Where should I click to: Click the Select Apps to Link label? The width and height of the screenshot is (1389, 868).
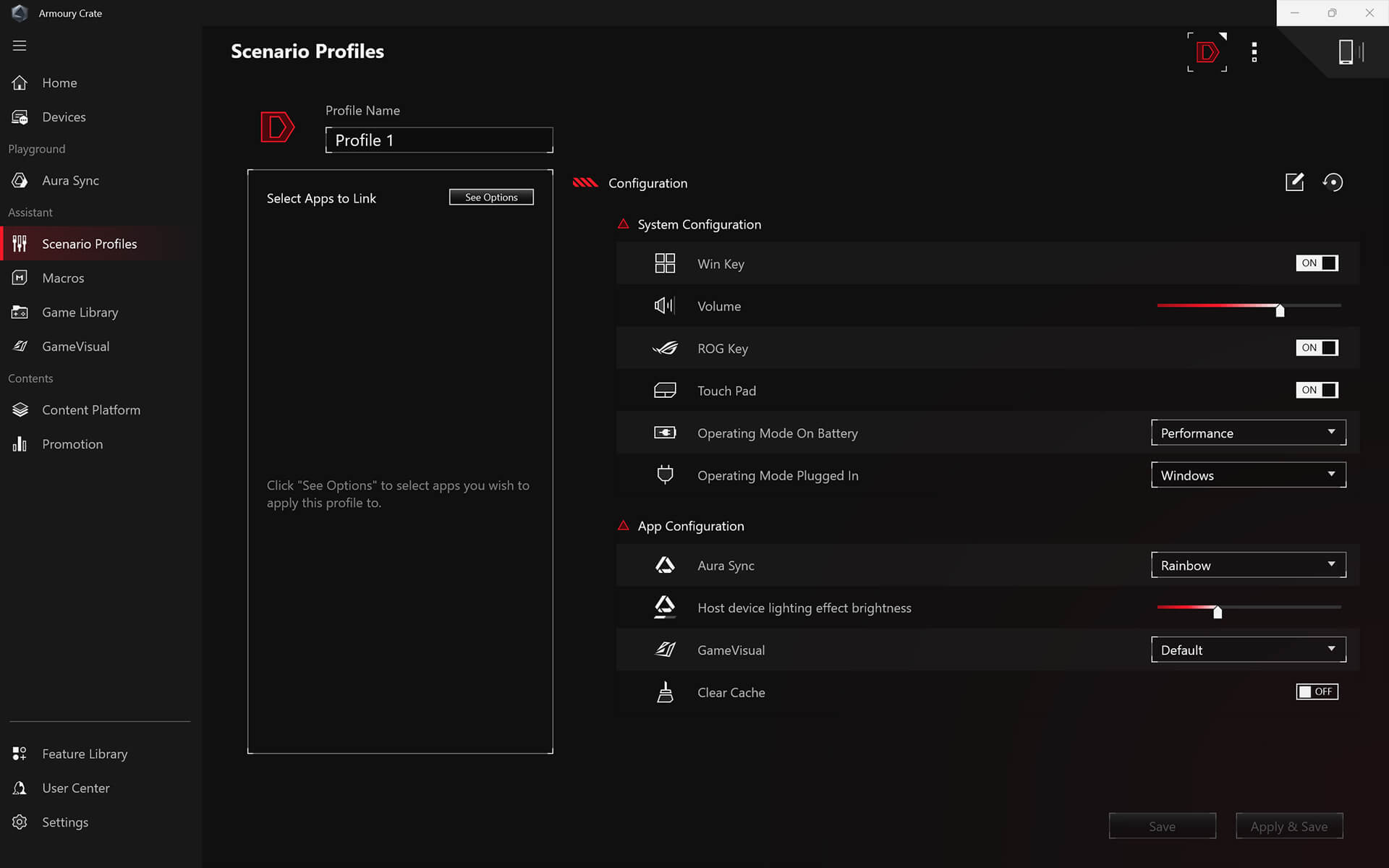[x=321, y=198]
